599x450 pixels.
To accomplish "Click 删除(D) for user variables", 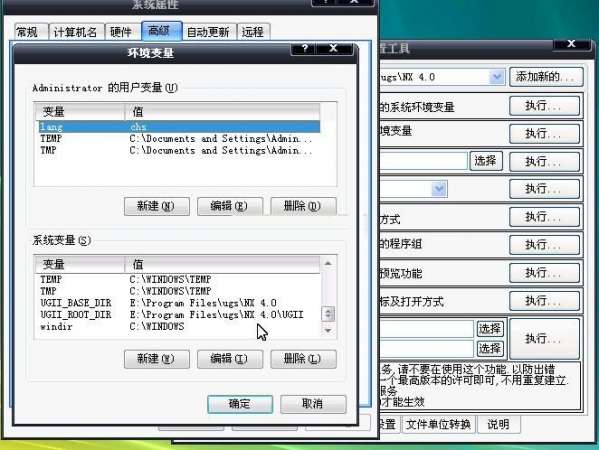I will pyautogui.click(x=303, y=206).
